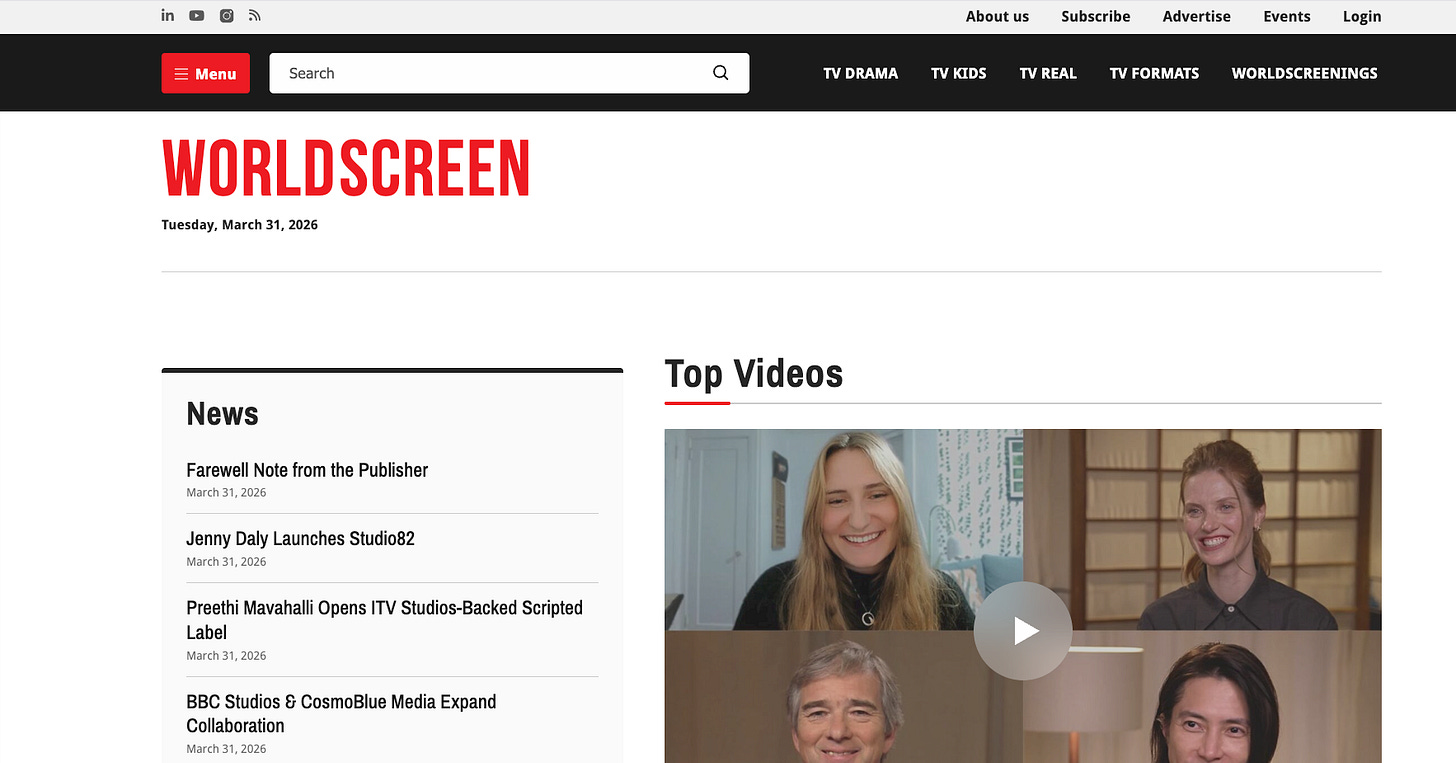Open Preethi Mavahalli ITV Studios-Backed article

tap(385, 620)
